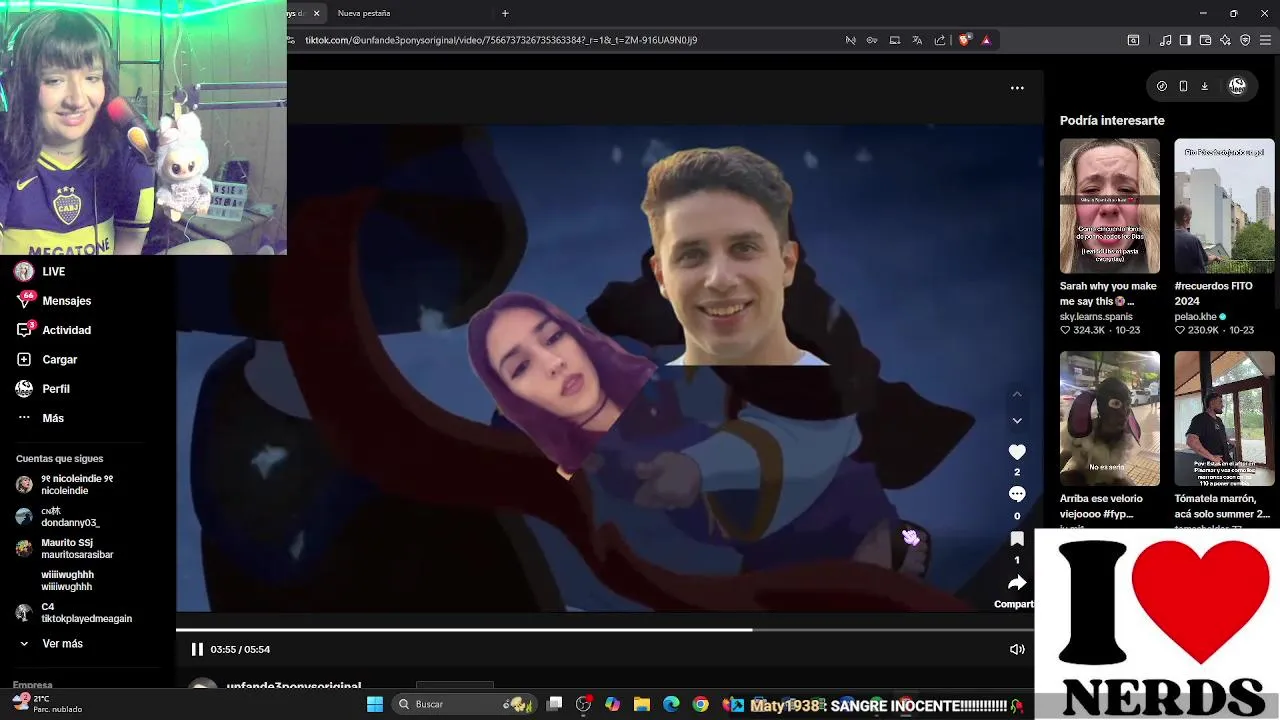1280x720 pixels.
Task: Open nicoleindie followed account
Action: [x=66, y=485]
